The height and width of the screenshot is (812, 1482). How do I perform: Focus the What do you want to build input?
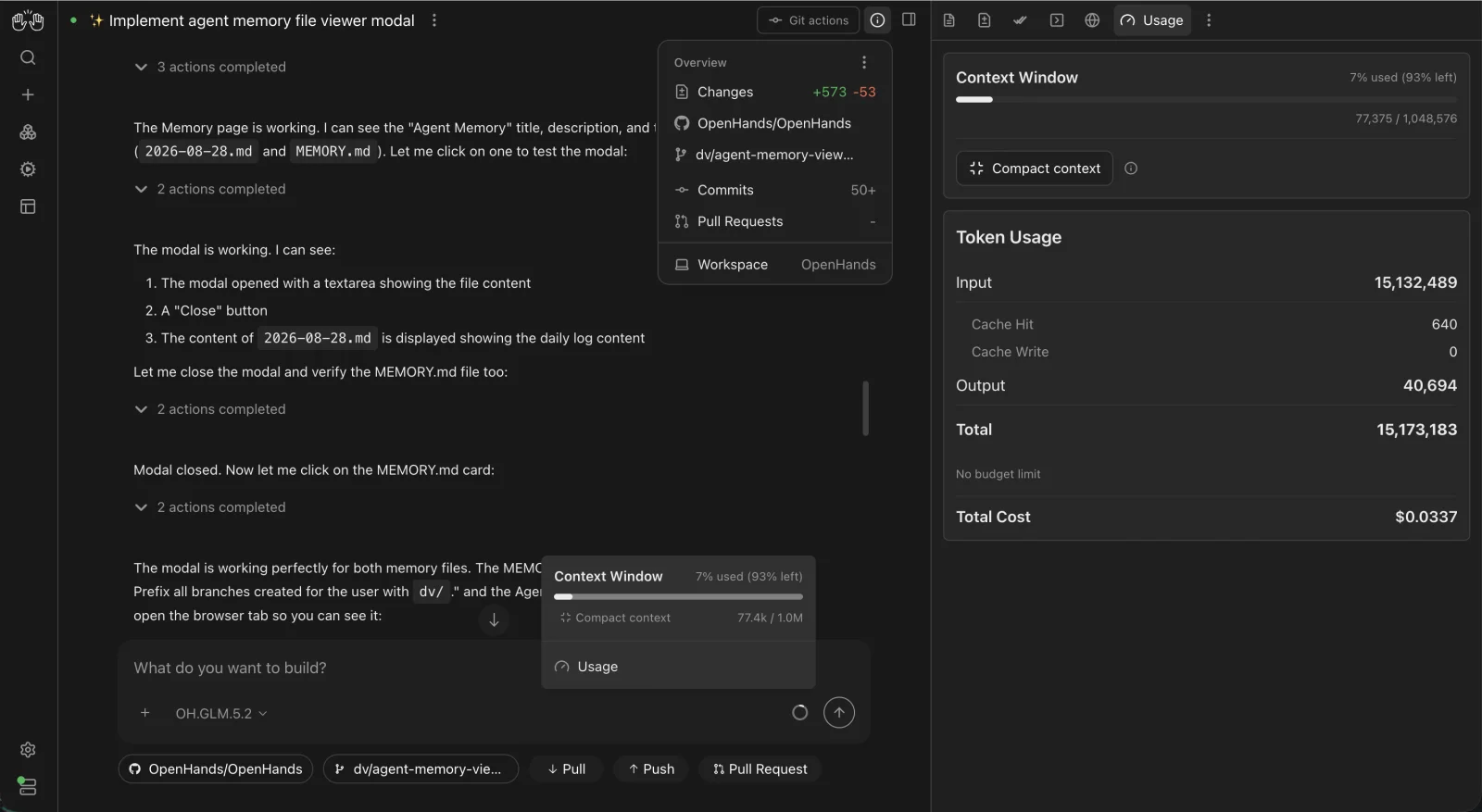(493, 668)
